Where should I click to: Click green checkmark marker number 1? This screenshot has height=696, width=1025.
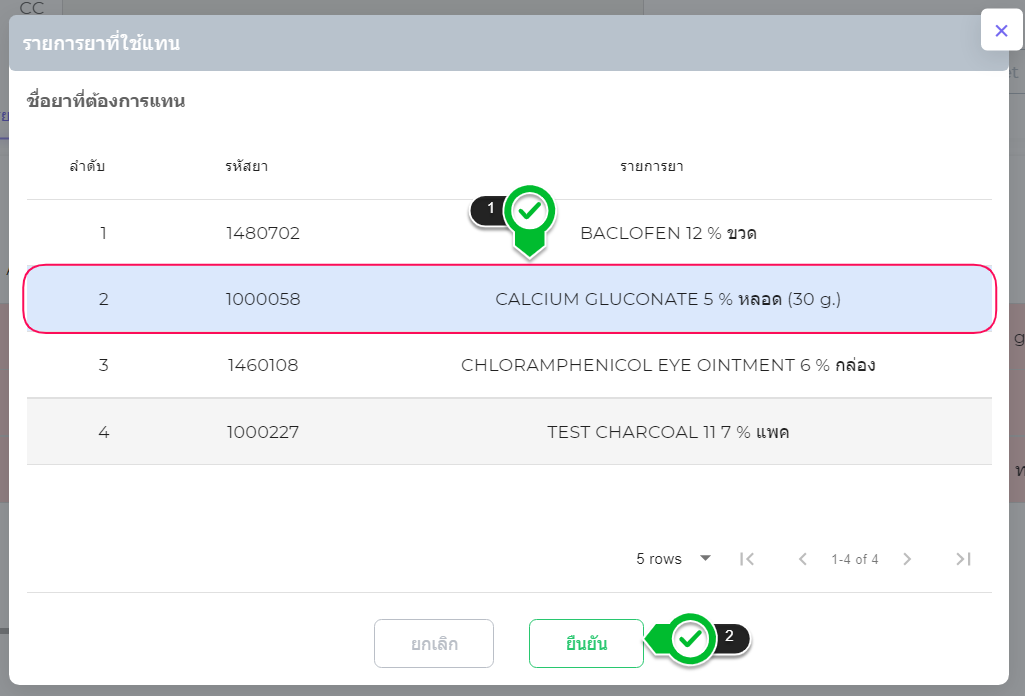pos(530,212)
